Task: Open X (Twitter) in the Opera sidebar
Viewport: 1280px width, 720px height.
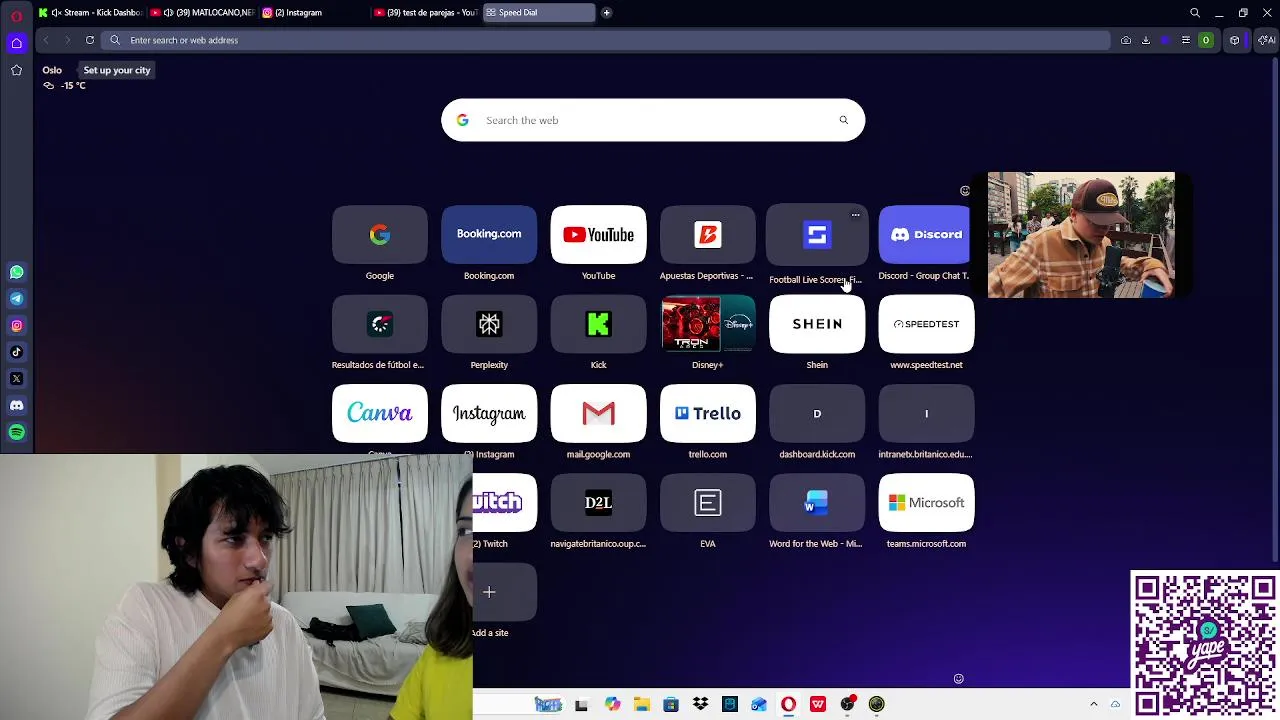Action: pyautogui.click(x=16, y=379)
